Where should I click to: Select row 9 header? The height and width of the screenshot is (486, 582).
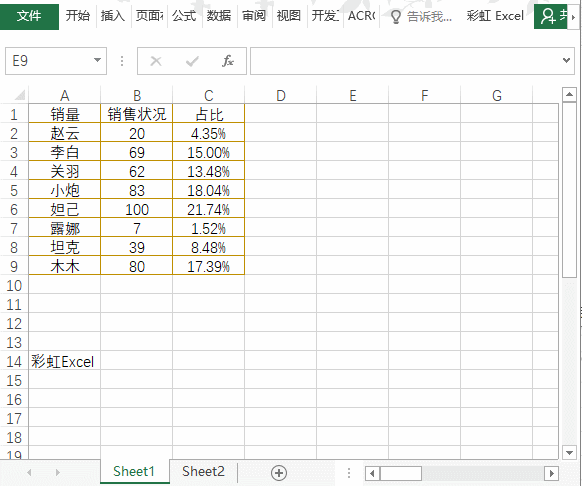[x=14, y=266]
